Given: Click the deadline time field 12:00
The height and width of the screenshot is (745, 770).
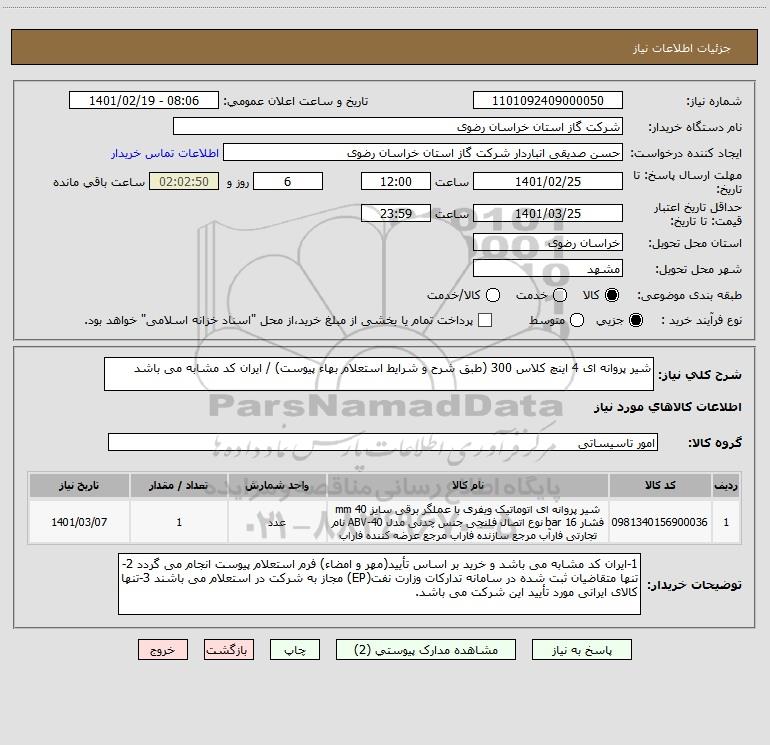Looking at the screenshot, I should (396, 181).
